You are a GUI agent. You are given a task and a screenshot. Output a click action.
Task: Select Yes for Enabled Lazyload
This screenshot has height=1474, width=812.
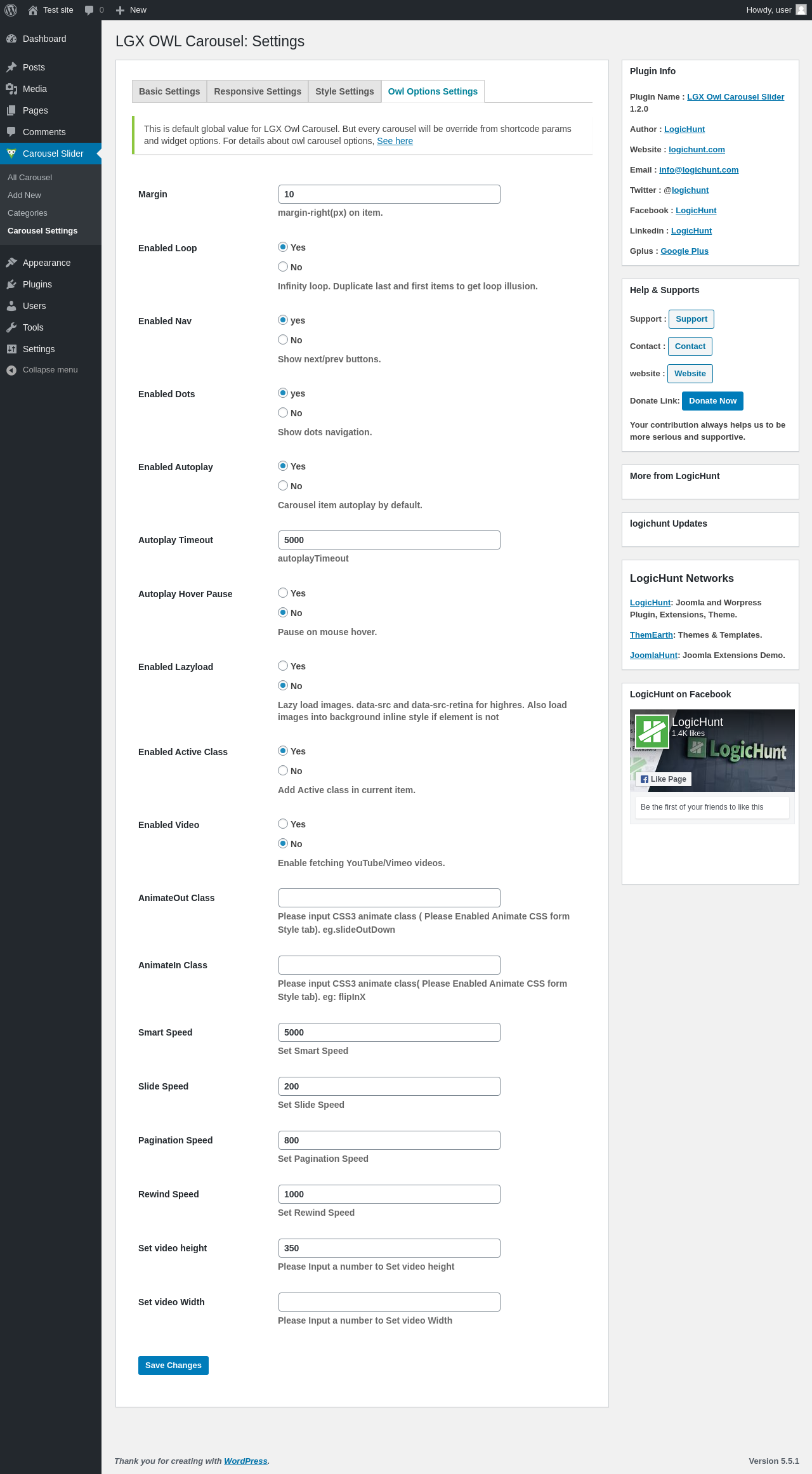tap(283, 666)
